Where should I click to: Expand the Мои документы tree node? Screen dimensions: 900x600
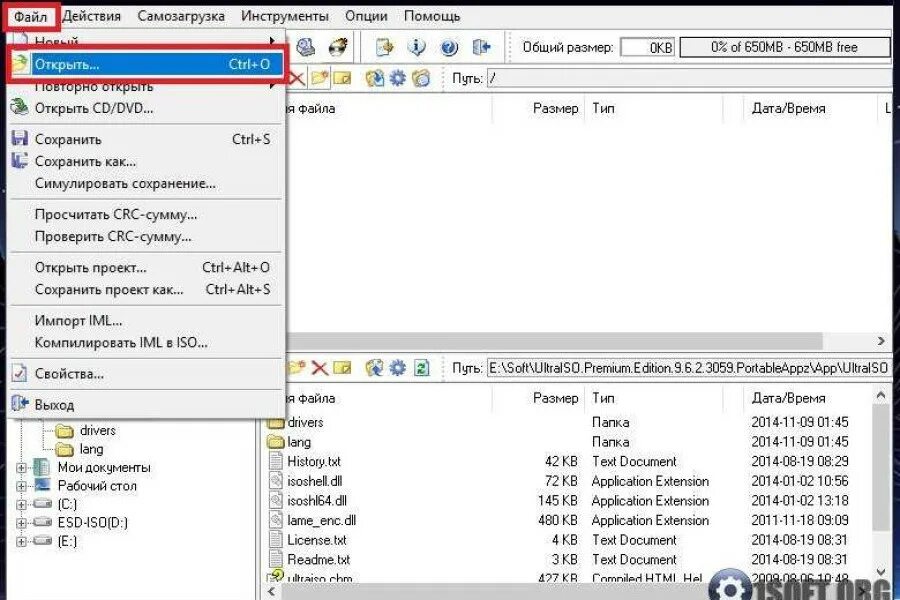[x=21, y=468]
